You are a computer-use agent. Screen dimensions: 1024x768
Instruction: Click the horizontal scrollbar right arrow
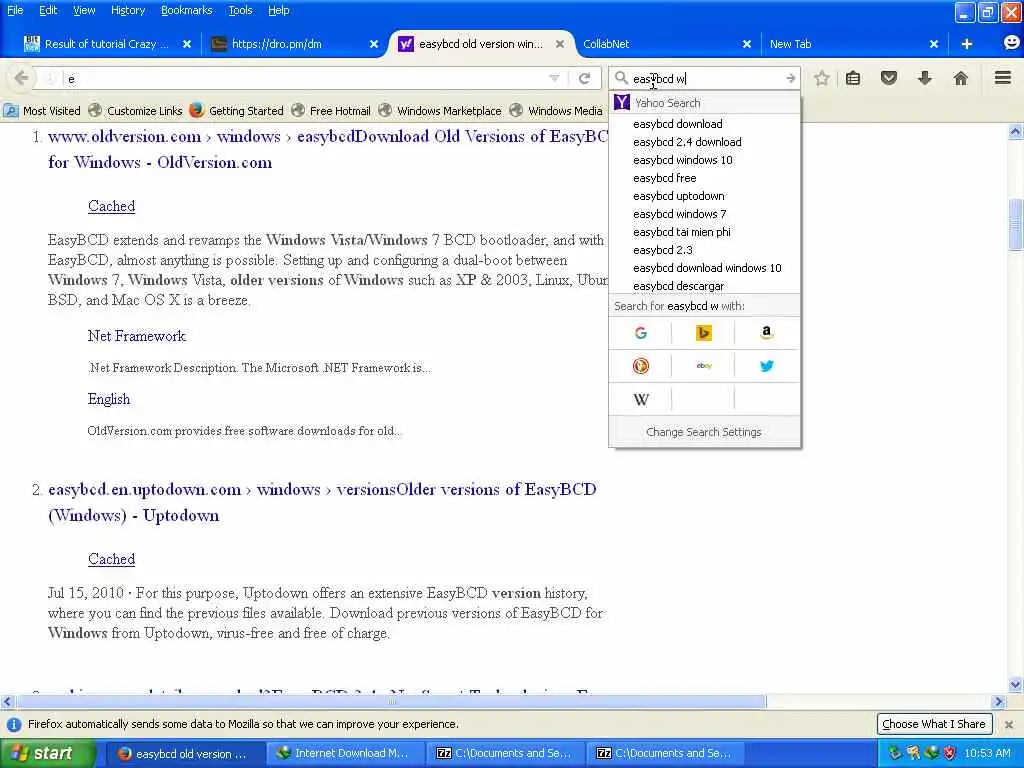pyautogui.click(x=999, y=702)
